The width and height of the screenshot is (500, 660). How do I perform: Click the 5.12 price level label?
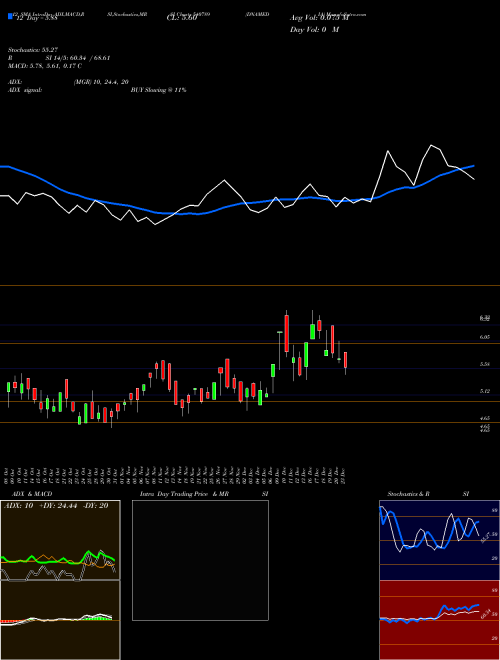484,391
